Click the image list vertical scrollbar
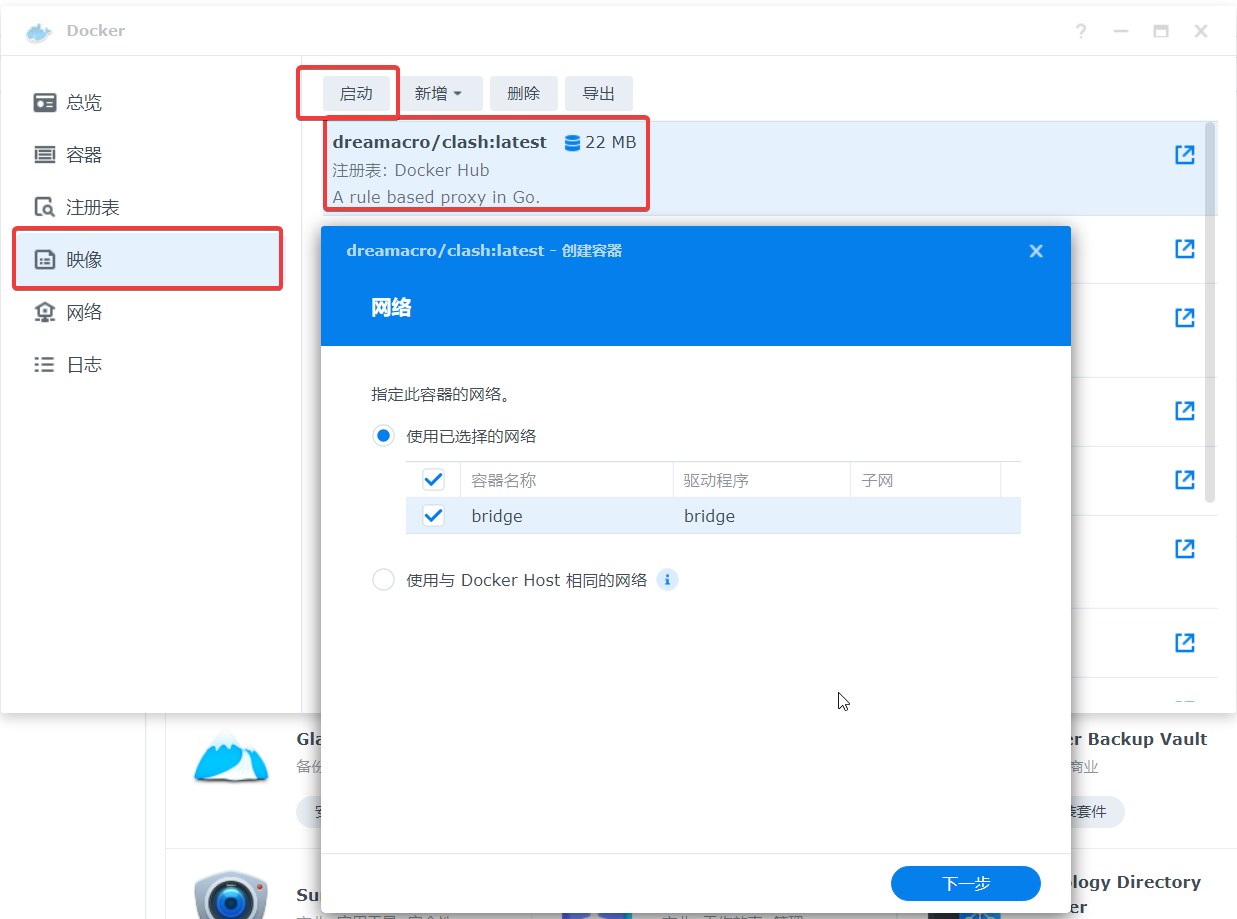Image resolution: width=1237 pixels, height=919 pixels. coord(1210,312)
